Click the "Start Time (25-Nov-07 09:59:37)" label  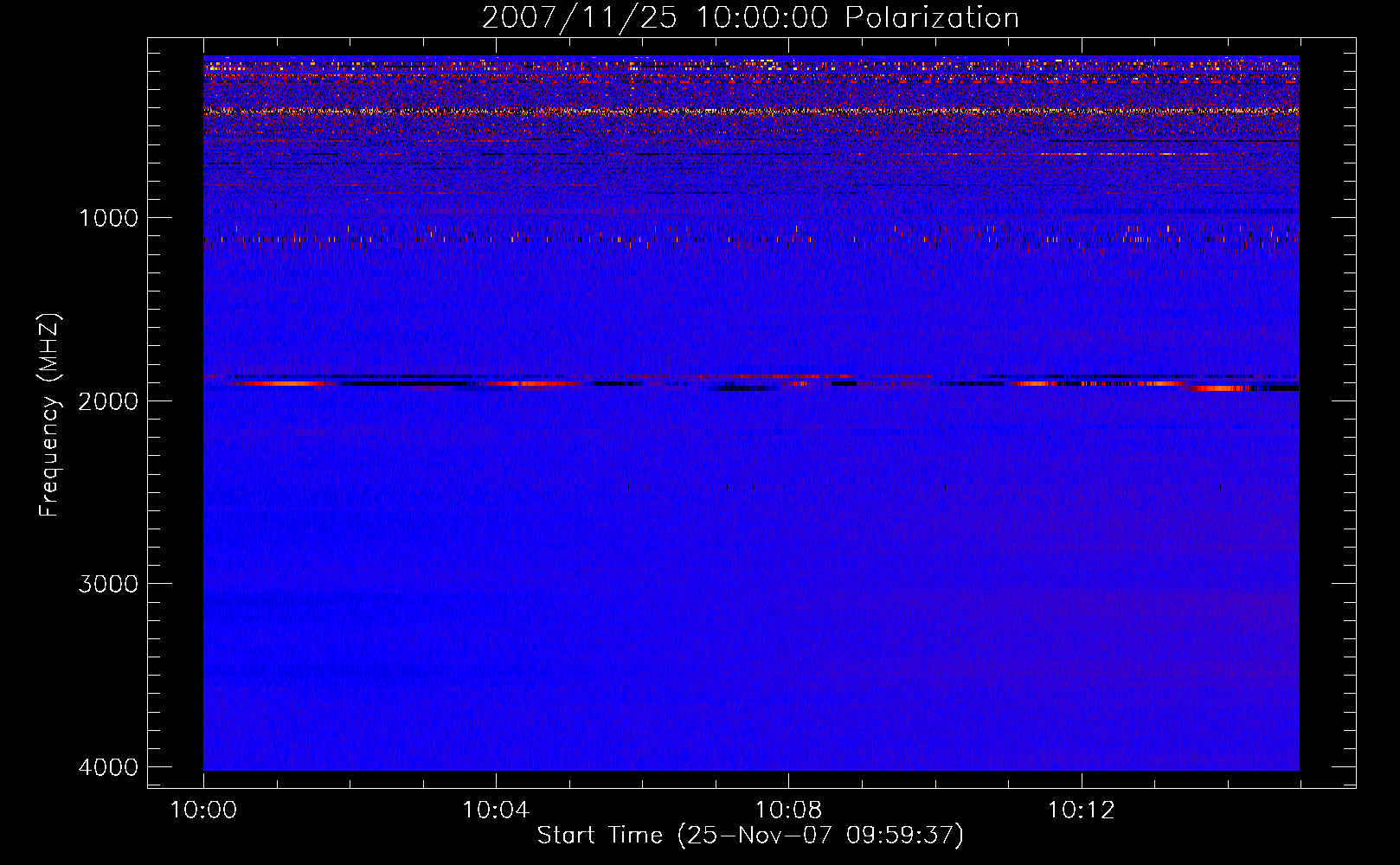pos(750,836)
